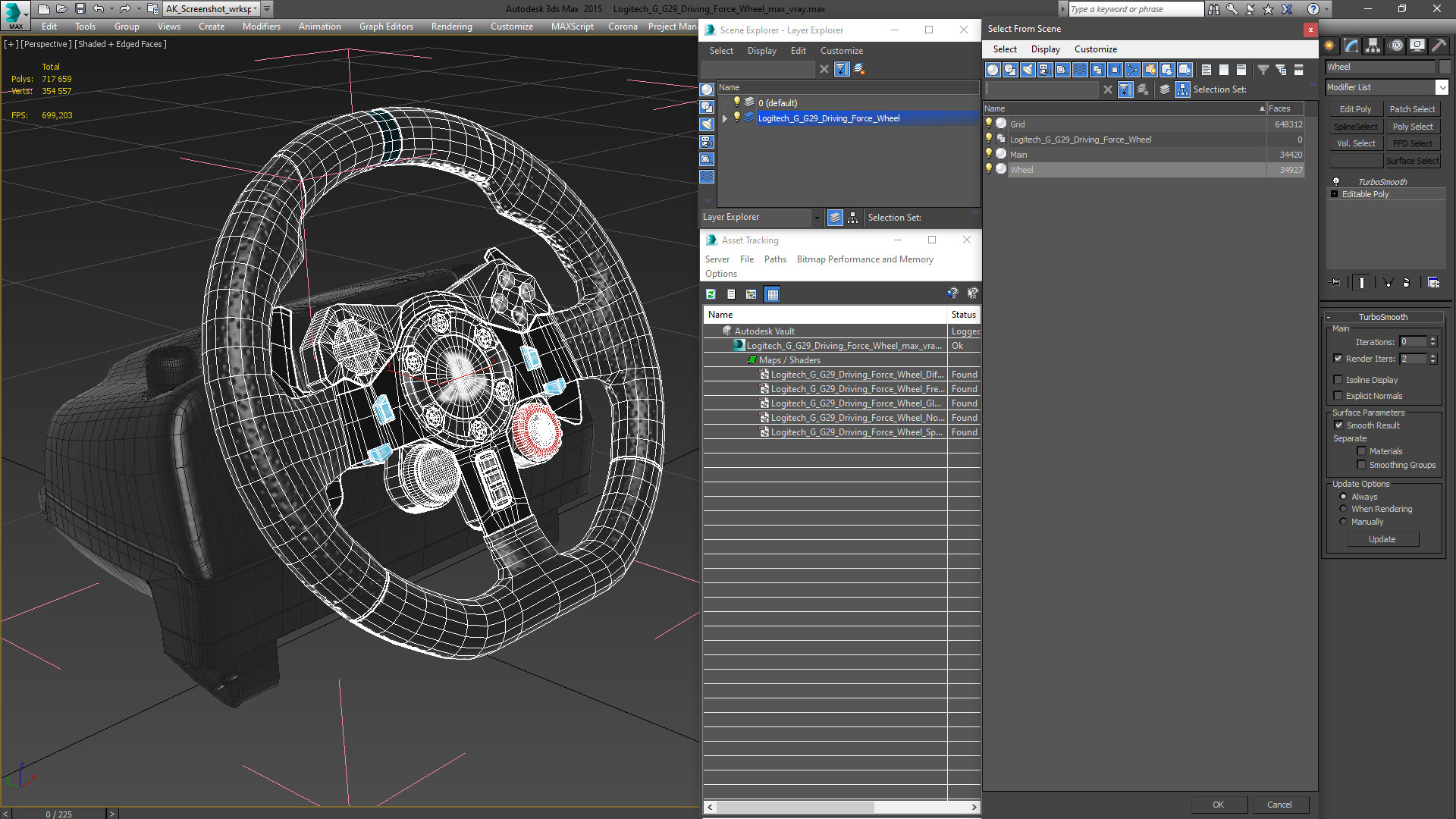Open the Motion command panel tab
This screenshot has width=1456, height=819.
[1395, 45]
